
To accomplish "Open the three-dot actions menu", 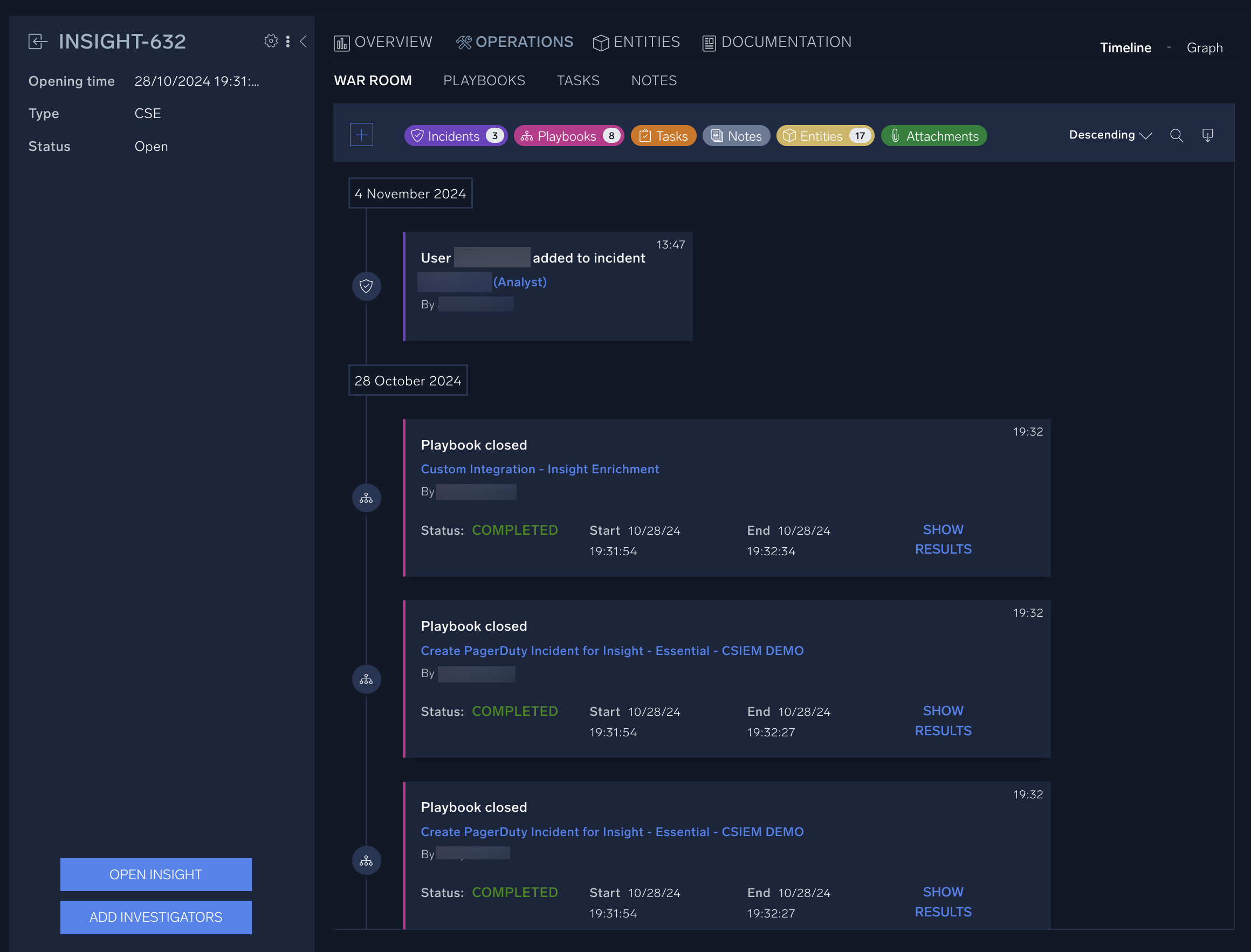I will 288,41.
